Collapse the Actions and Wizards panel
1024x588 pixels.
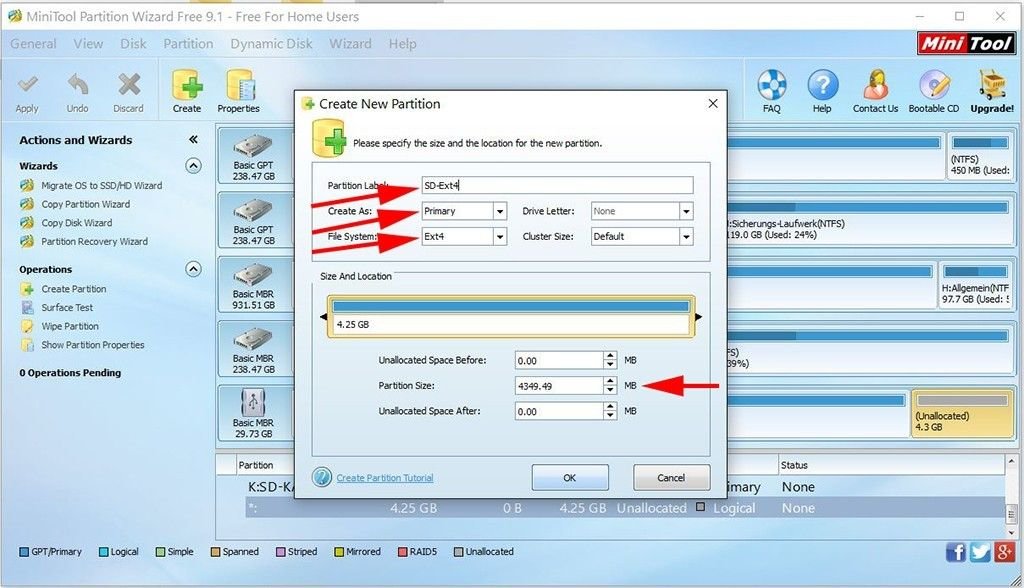pos(193,139)
